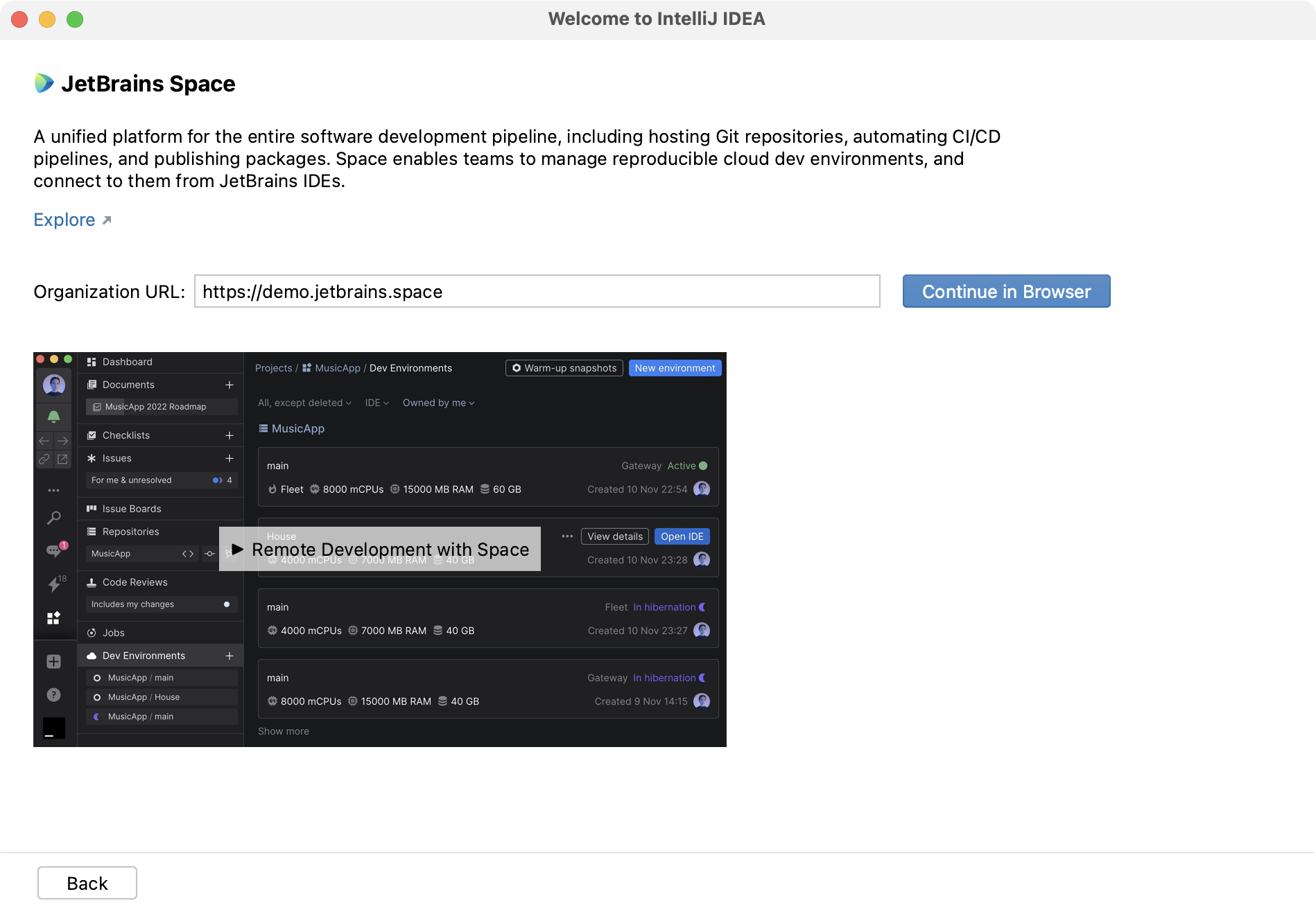Click the Continue in Browser button
The width and height of the screenshot is (1316, 912).
pyautogui.click(x=1006, y=291)
